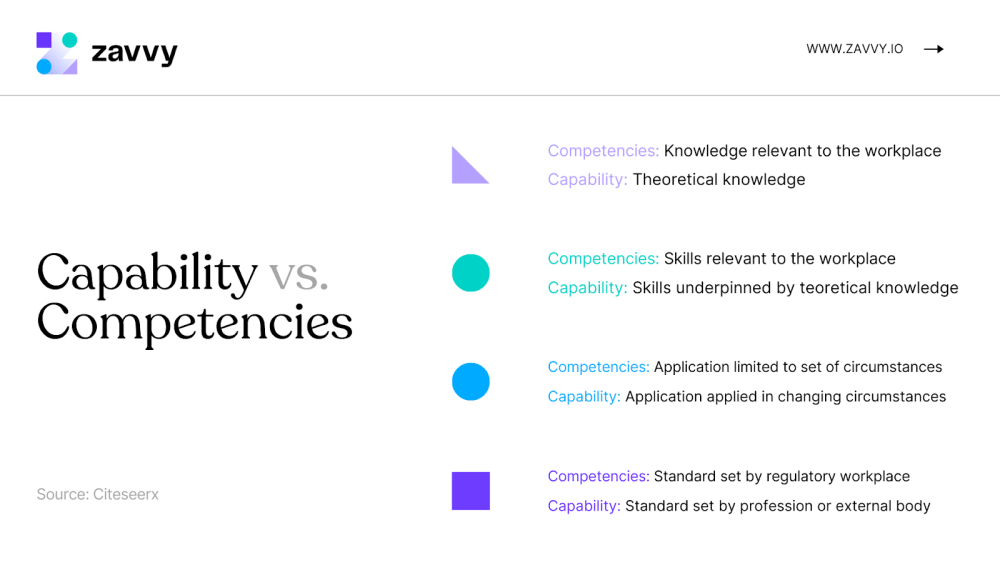Click the grey 'vs.' word in title
Screen dimensions: 1000x563
(x=298, y=275)
